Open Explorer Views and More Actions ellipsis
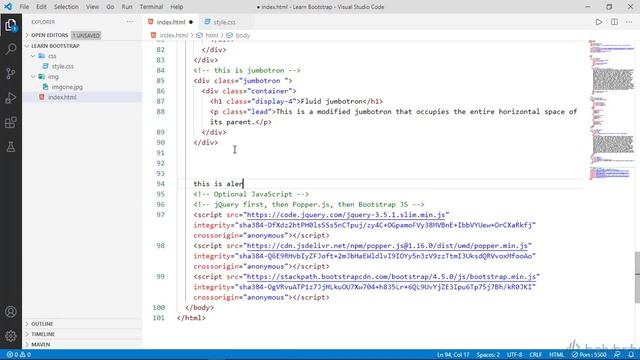 tap(130, 22)
